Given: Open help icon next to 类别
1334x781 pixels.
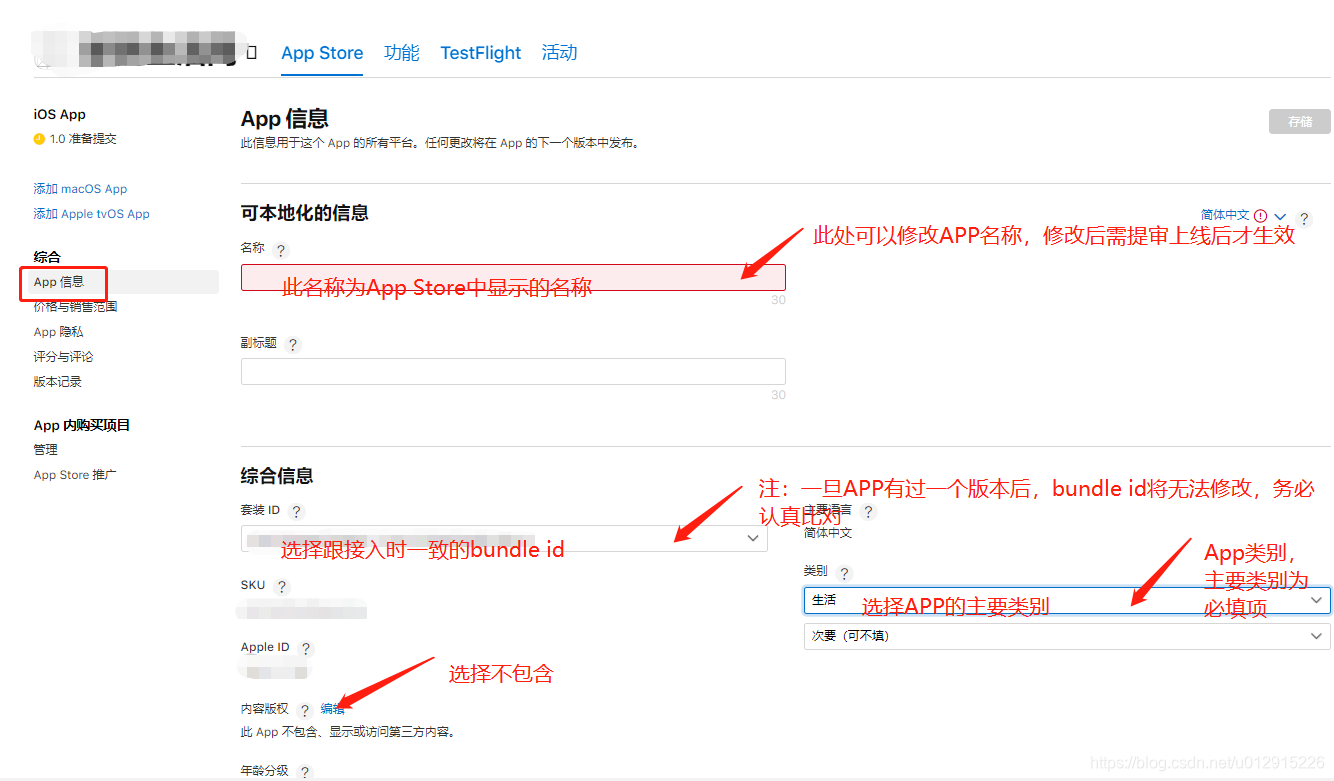Looking at the screenshot, I should [x=845, y=574].
